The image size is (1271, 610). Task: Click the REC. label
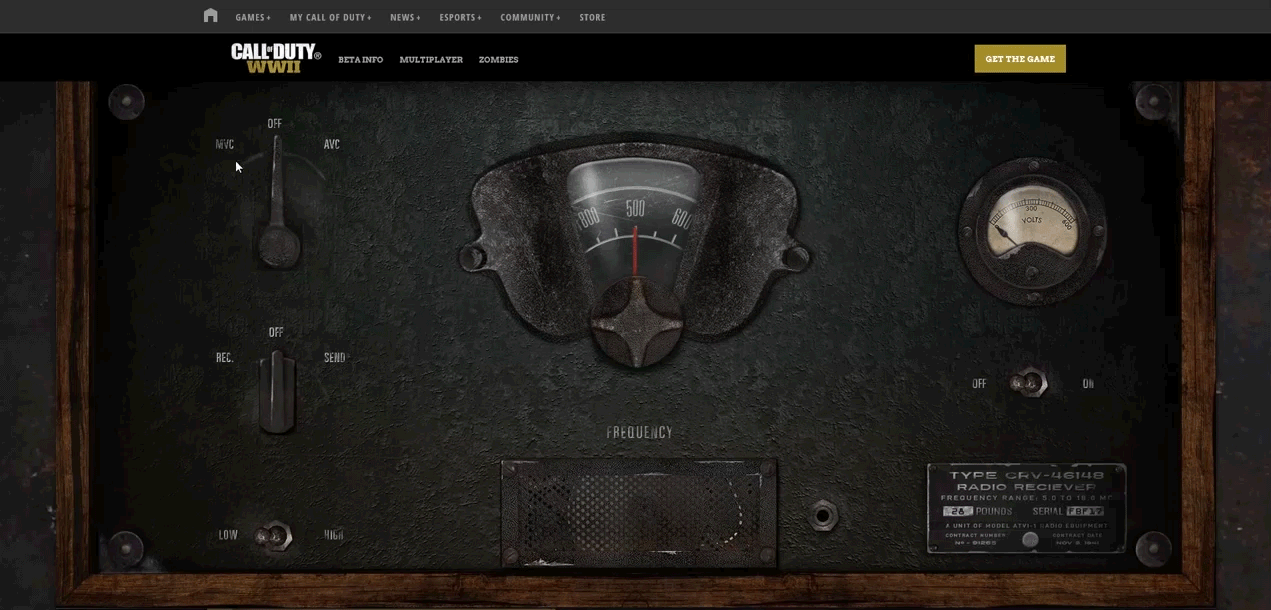tap(225, 358)
